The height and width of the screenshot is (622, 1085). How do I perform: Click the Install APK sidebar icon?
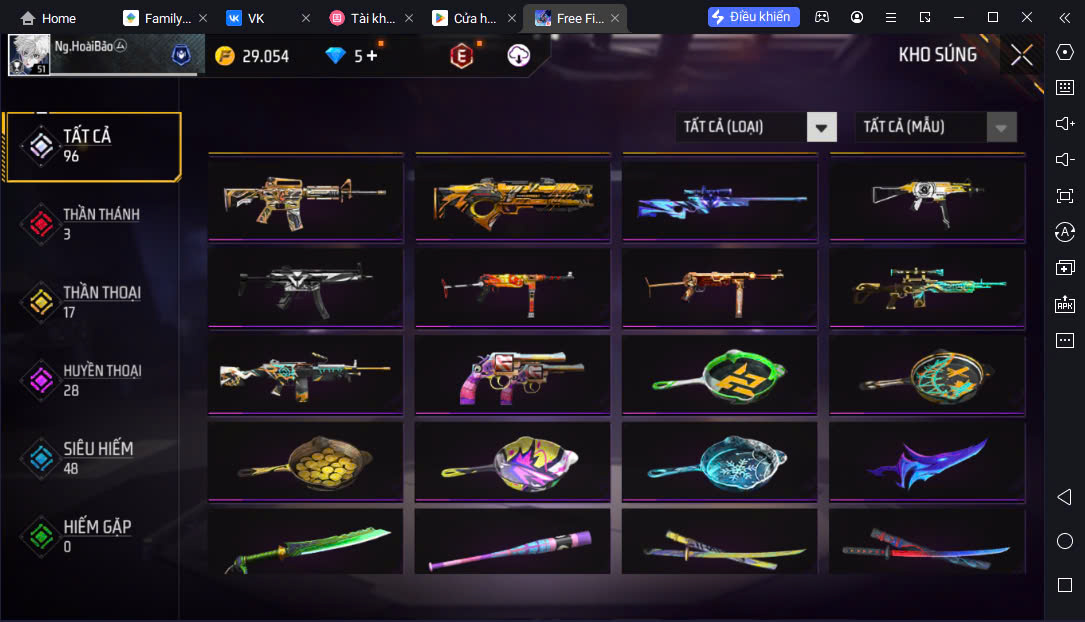(x=1065, y=304)
